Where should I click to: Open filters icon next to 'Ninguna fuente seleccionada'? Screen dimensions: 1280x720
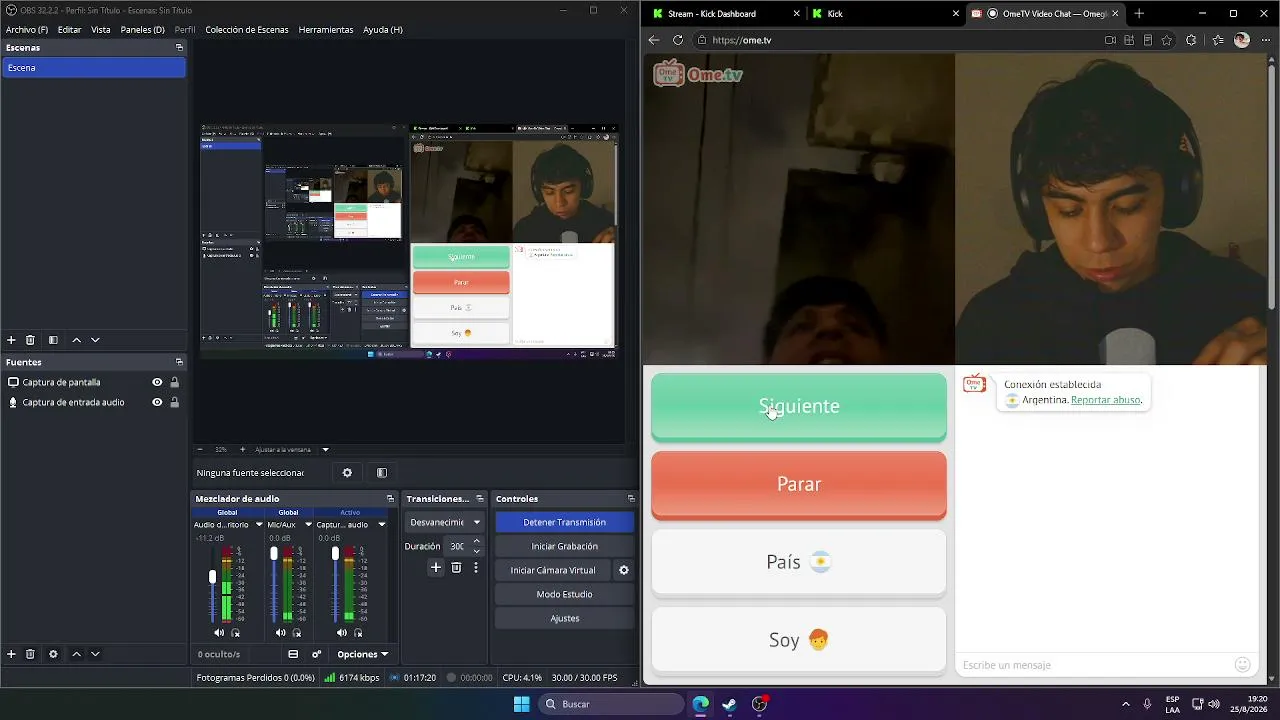(x=382, y=473)
